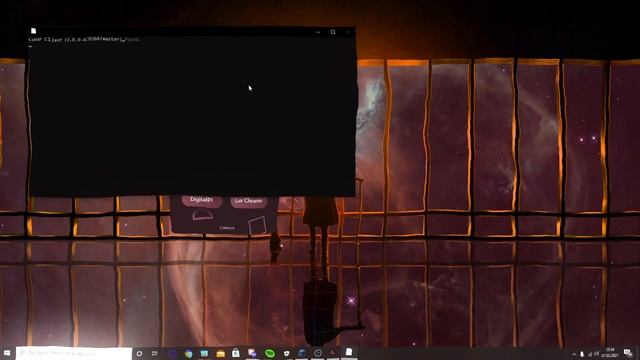Close the Lunar Client console window
The image size is (640, 360).
click(x=348, y=32)
